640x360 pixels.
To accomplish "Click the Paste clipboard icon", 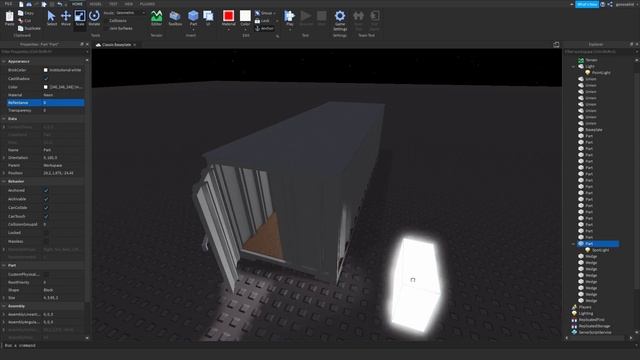I will [x=9, y=17].
